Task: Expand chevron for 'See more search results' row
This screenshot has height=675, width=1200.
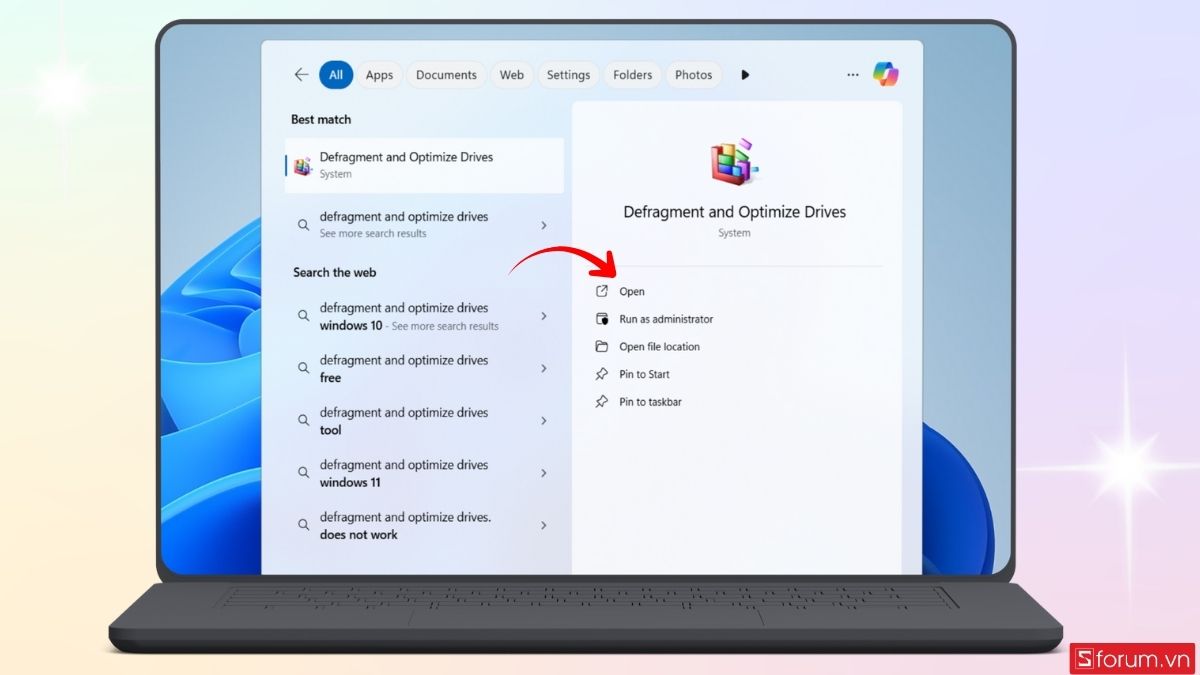Action: click(544, 225)
